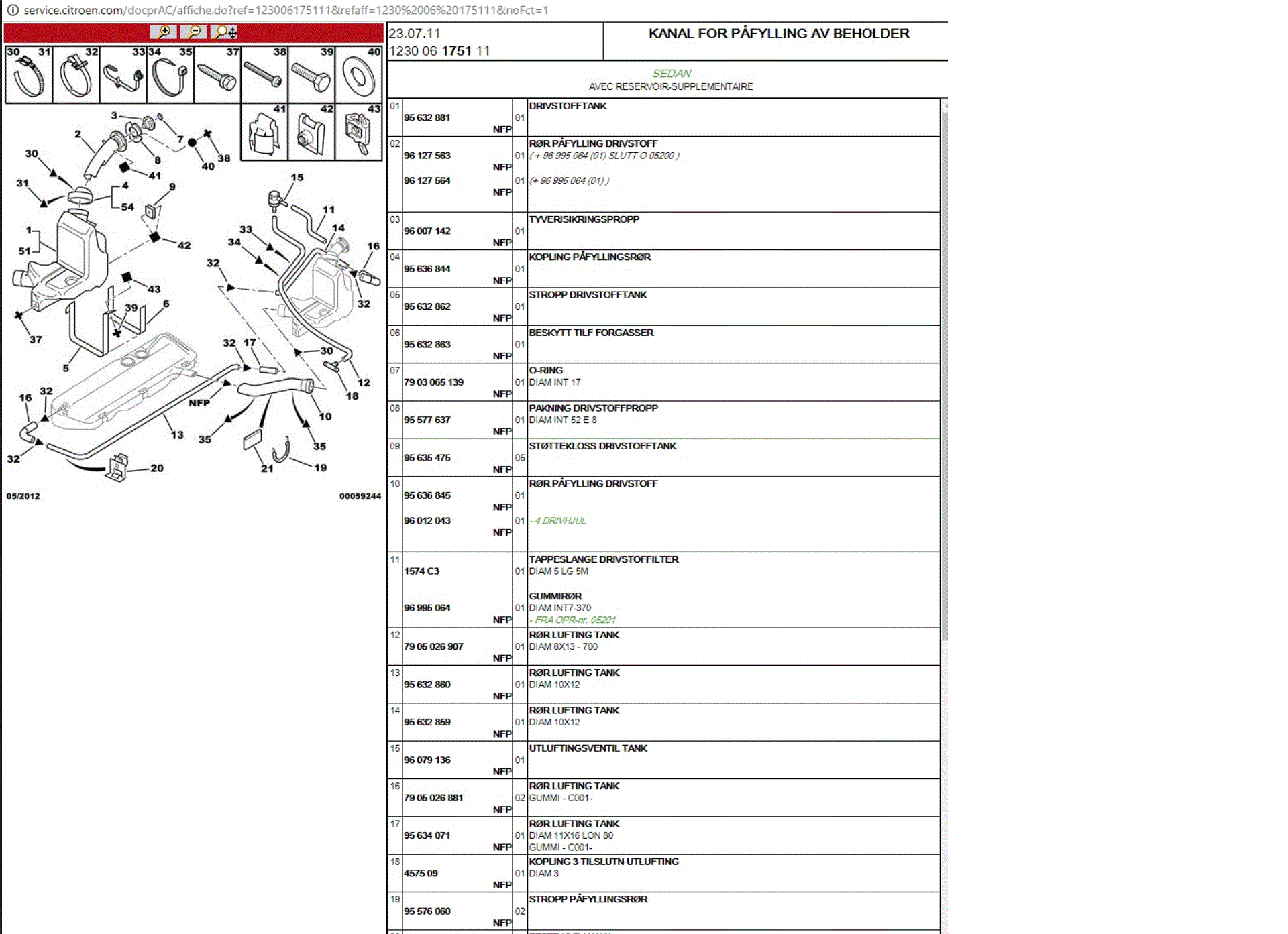Click part number 95 632 862
This screenshot has width=1288, height=934.
coord(427,306)
